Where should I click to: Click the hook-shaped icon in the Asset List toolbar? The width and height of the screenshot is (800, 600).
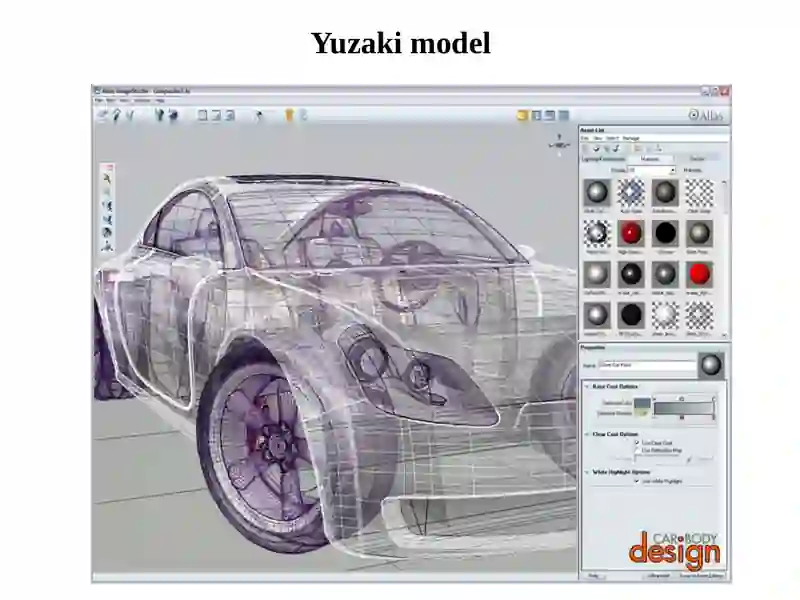point(617,148)
